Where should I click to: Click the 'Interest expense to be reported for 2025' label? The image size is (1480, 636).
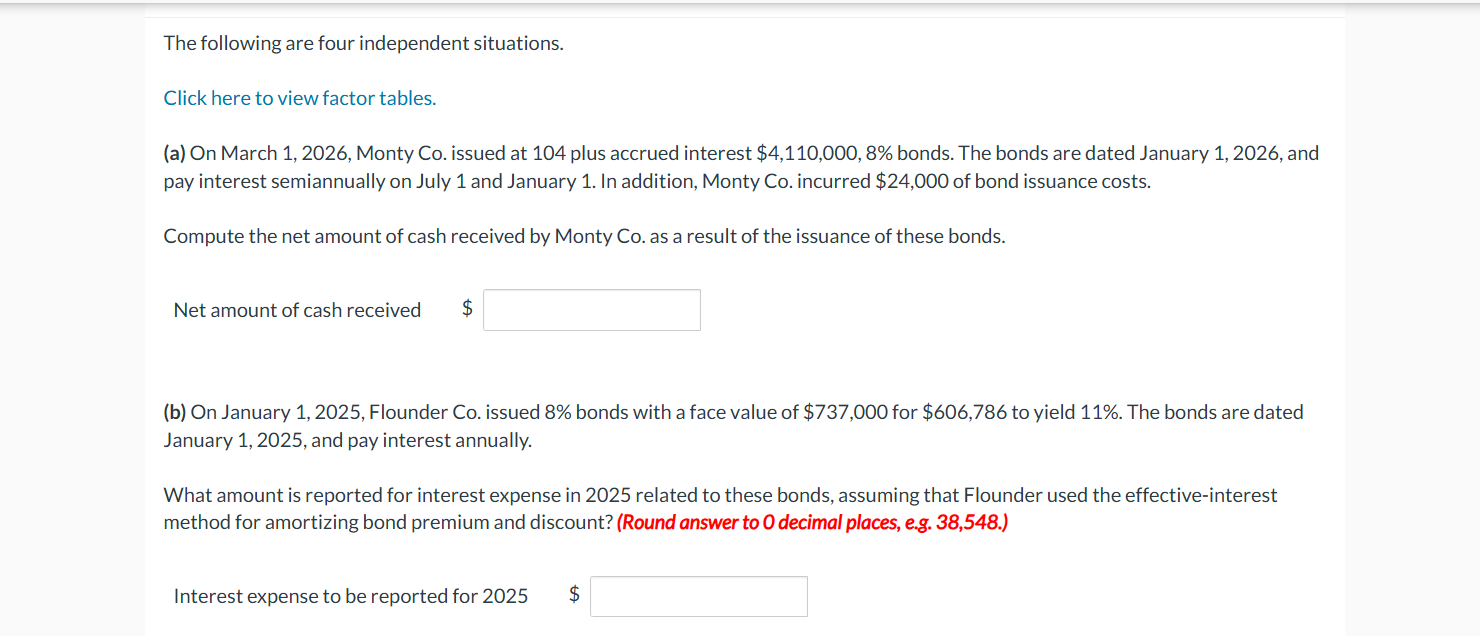coord(350,596)
